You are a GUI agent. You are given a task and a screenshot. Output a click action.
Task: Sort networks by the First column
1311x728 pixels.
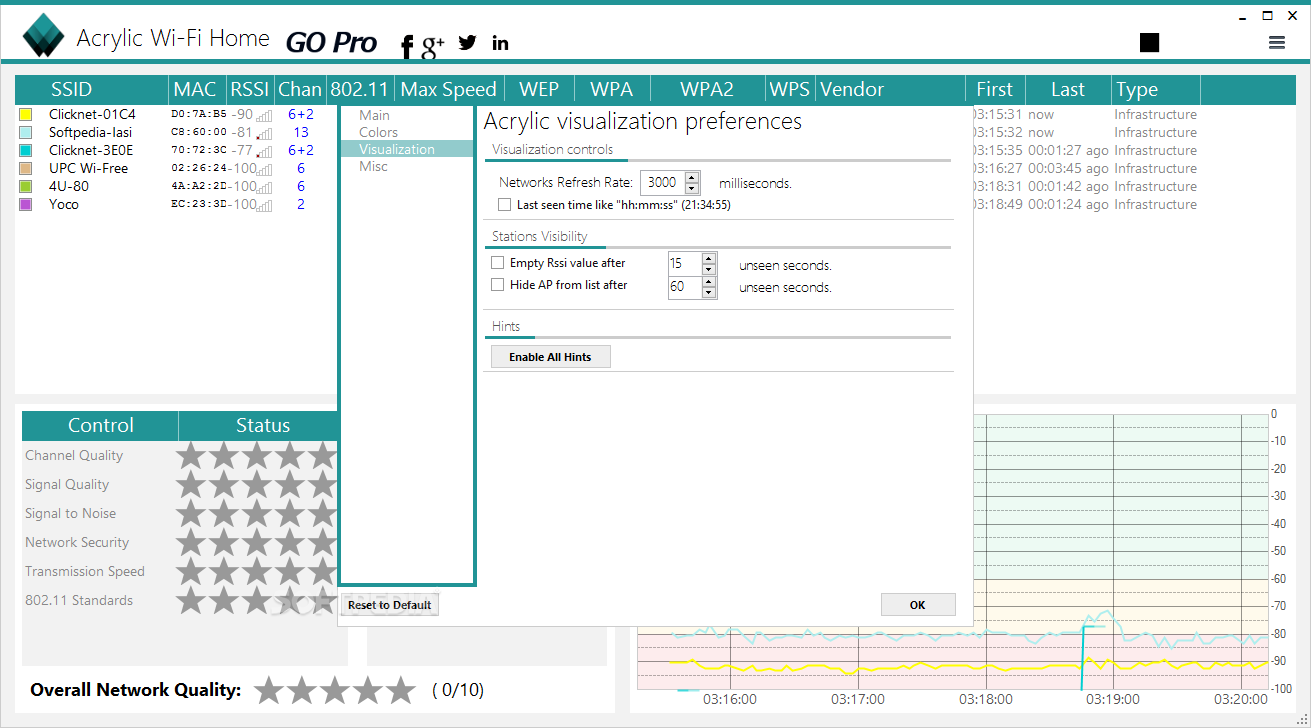click(994, 89)
